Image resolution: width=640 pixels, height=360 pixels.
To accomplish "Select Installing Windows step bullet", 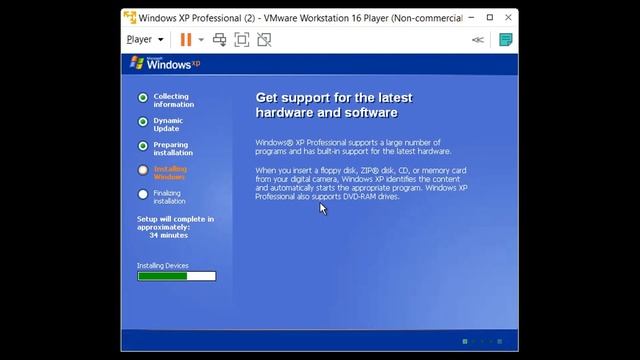I will tap(143, 170).
